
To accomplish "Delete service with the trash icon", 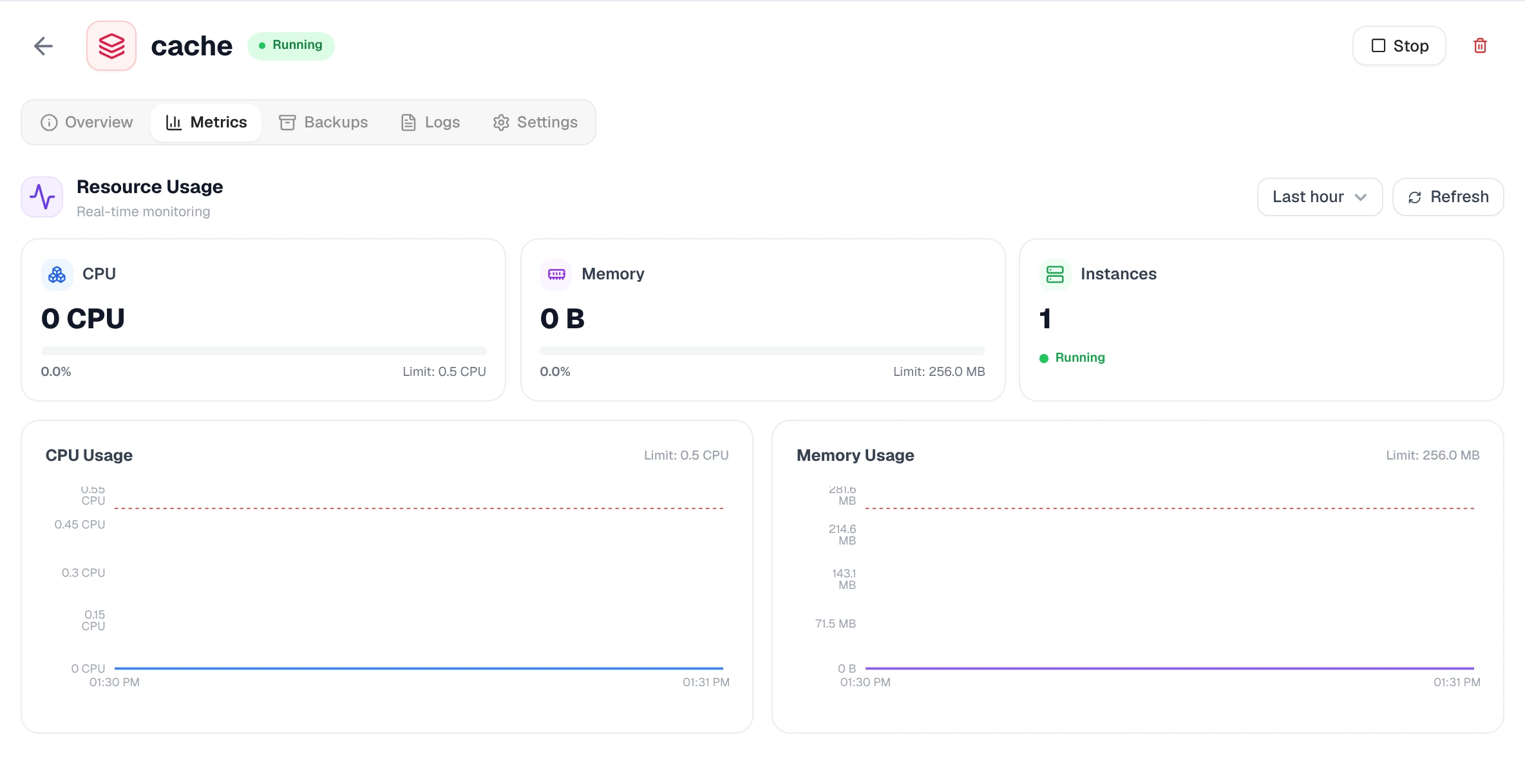I will [1480, 46].
